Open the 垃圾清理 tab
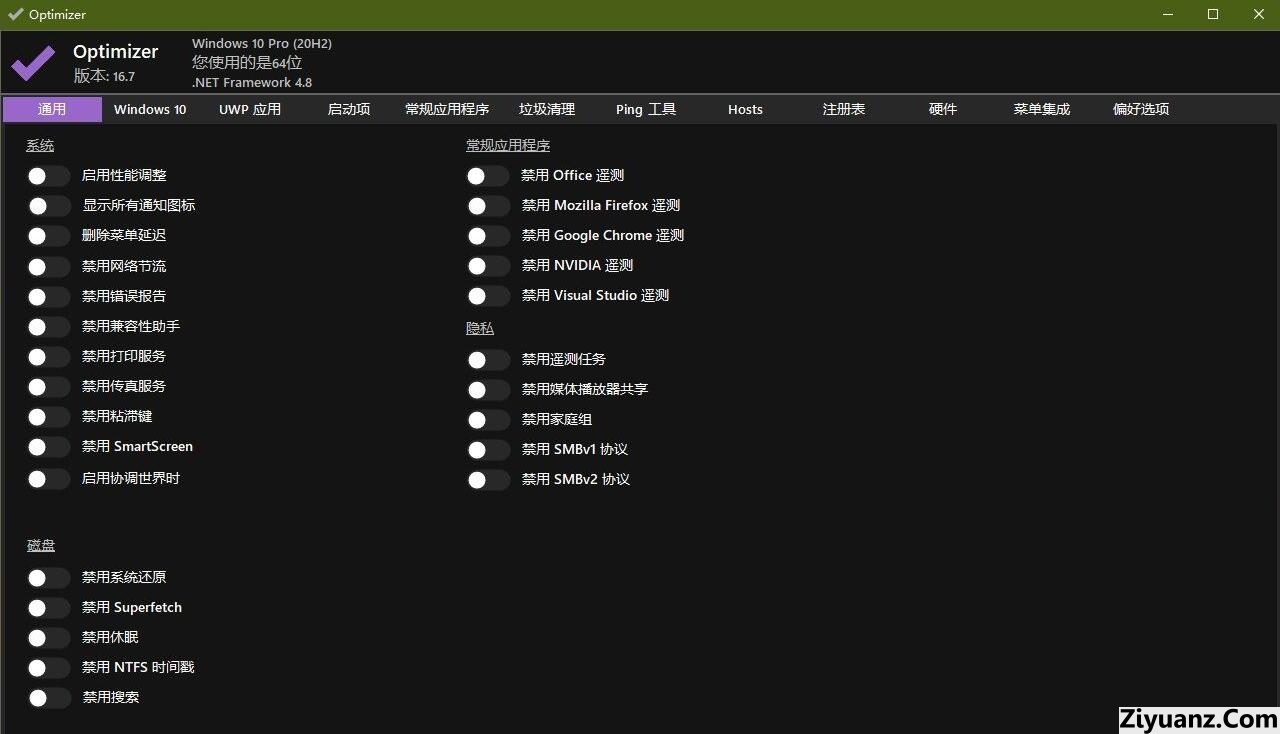The image size is (1280, 734). [547, 110]
